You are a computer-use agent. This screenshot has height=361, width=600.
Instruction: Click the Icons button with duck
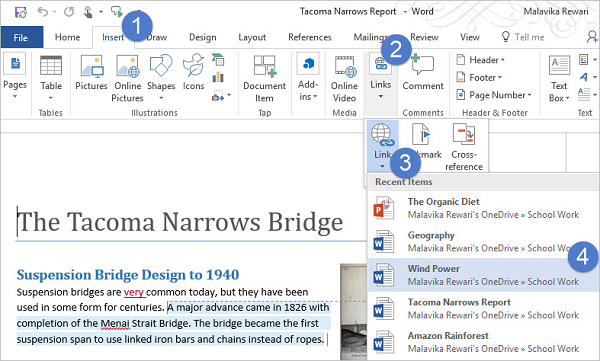coord(193,73)
